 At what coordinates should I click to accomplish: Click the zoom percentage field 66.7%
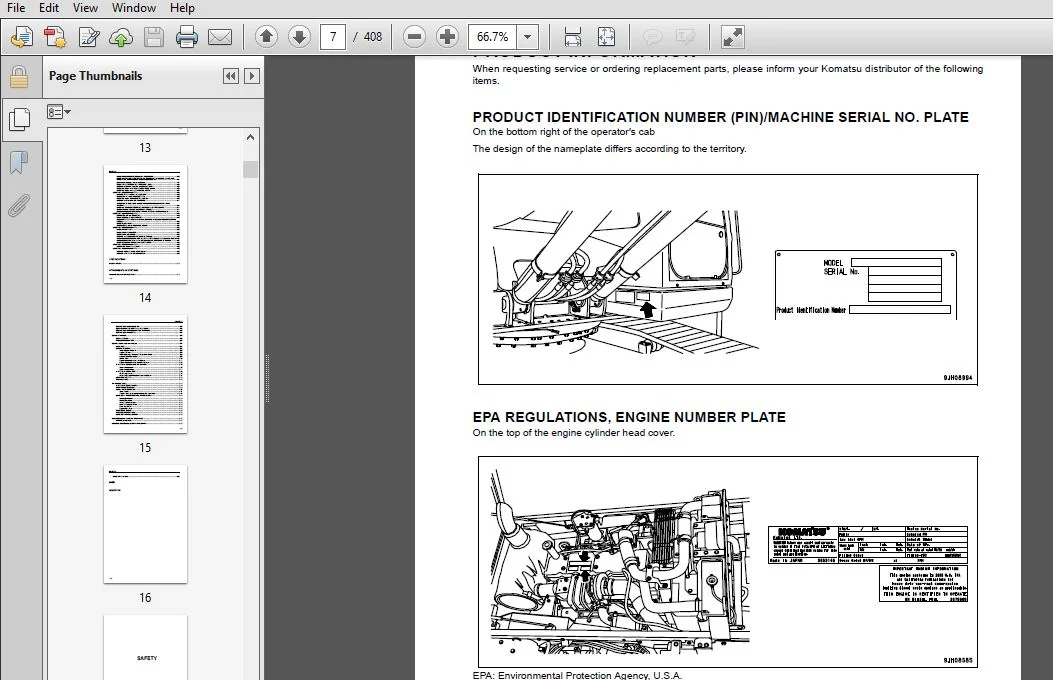click(492, 36)
